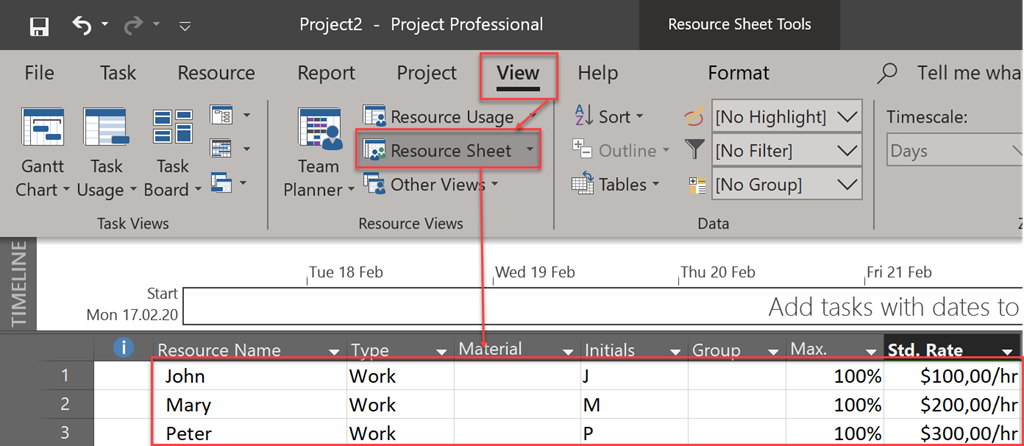Viewport: 1024px width, 446px height.
Task: Expand the Resource Sheet dropdown arrow
Action: click(530, 151)
